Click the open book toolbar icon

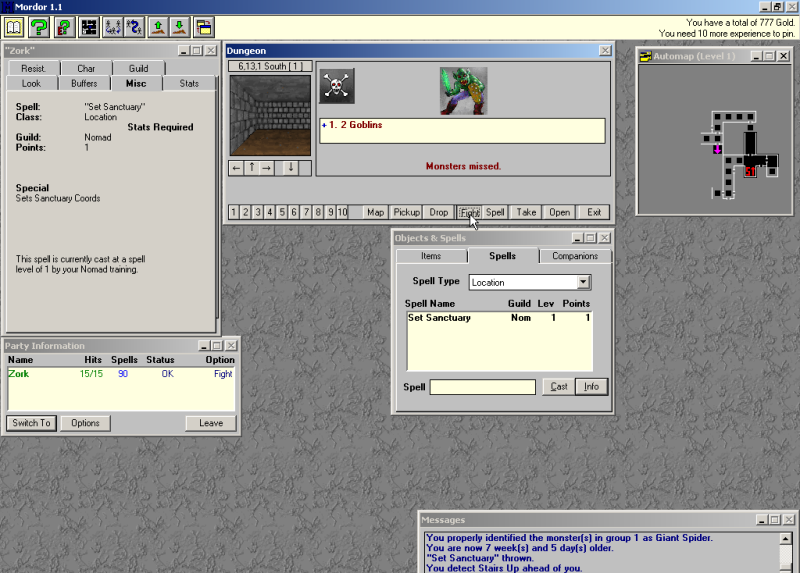click(x=14, y=27)
